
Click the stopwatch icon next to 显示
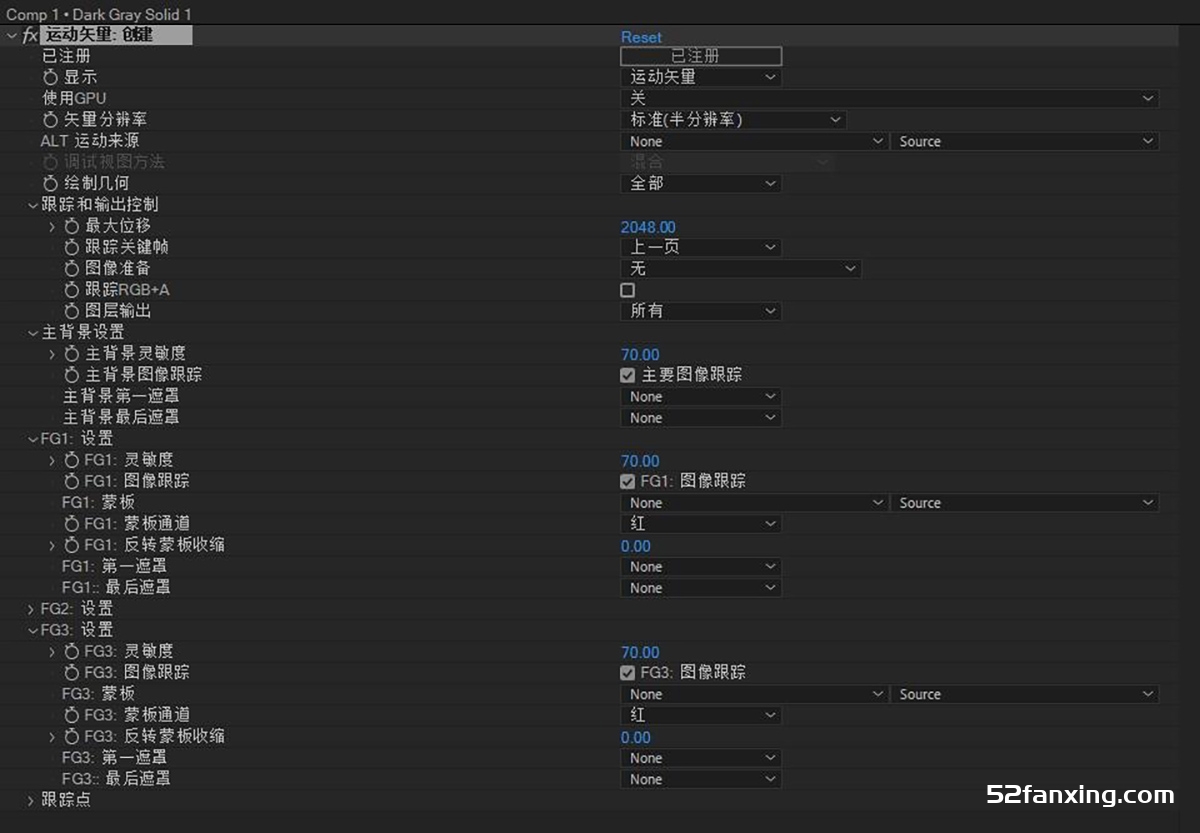tap(50, 77)
